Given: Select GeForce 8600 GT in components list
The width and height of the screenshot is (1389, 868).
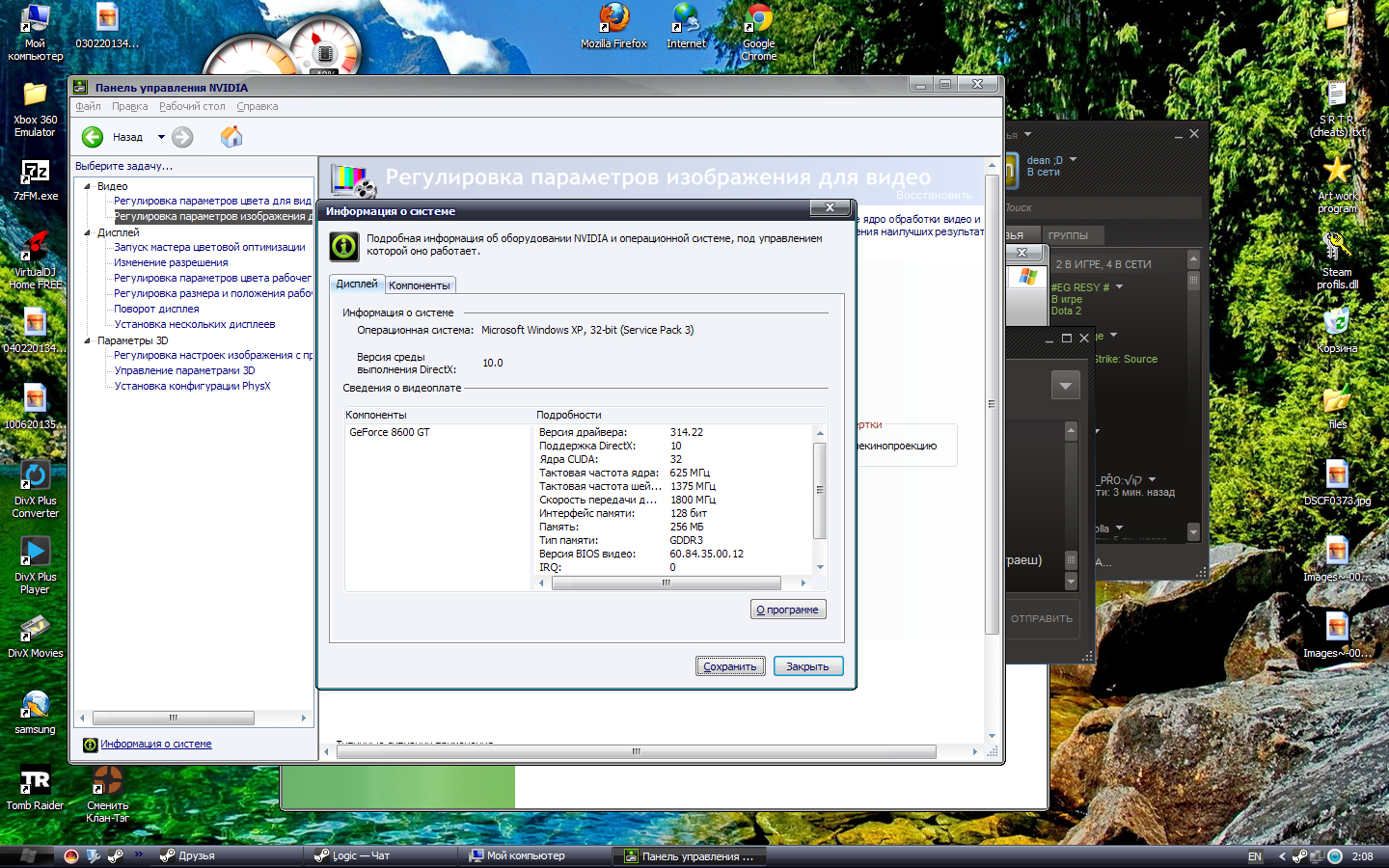Looking at the screenshot, I should pyautogui.click(x=390, y=432).
